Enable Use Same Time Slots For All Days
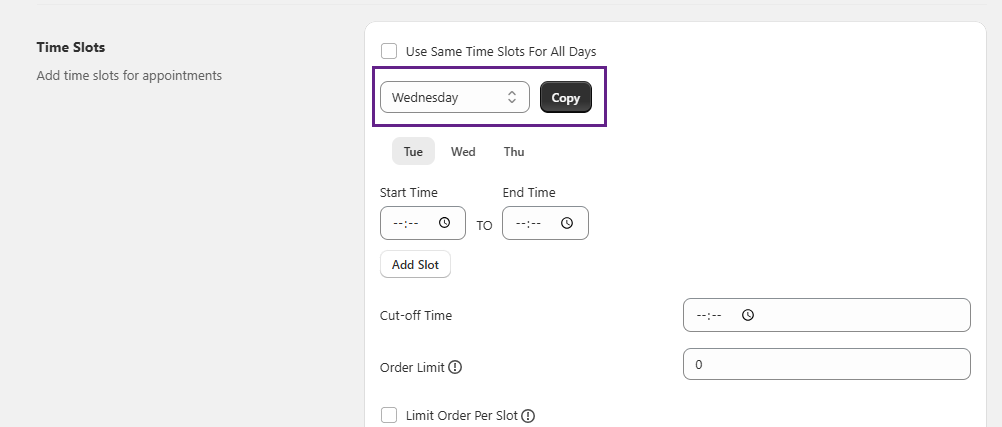 [x=389, y=51]
